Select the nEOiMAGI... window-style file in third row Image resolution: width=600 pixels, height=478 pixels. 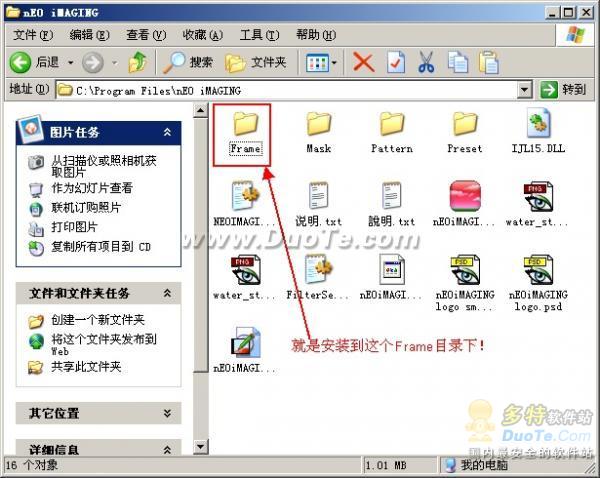[392, 269]
